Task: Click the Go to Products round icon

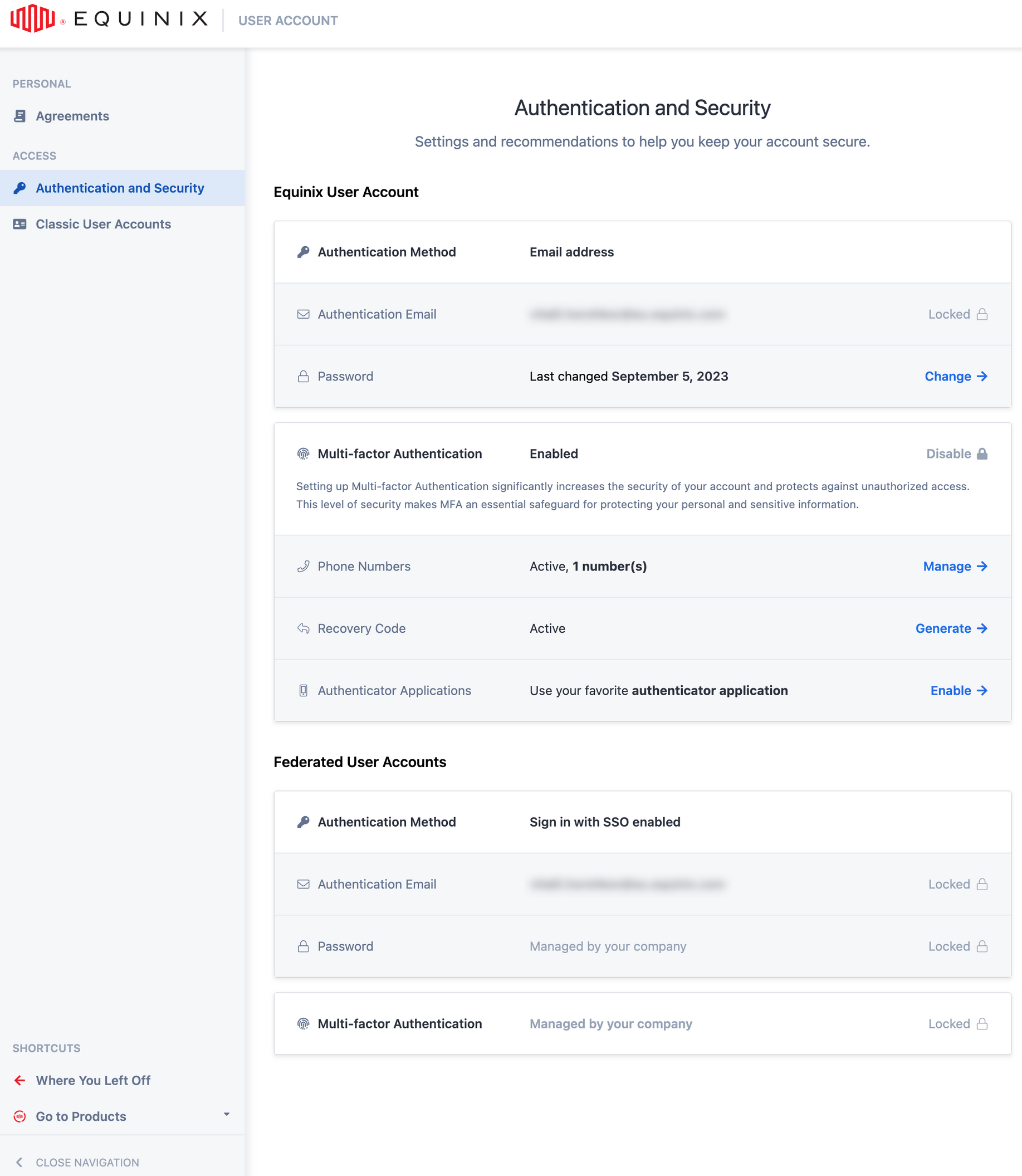Action: click(20, 1116)
